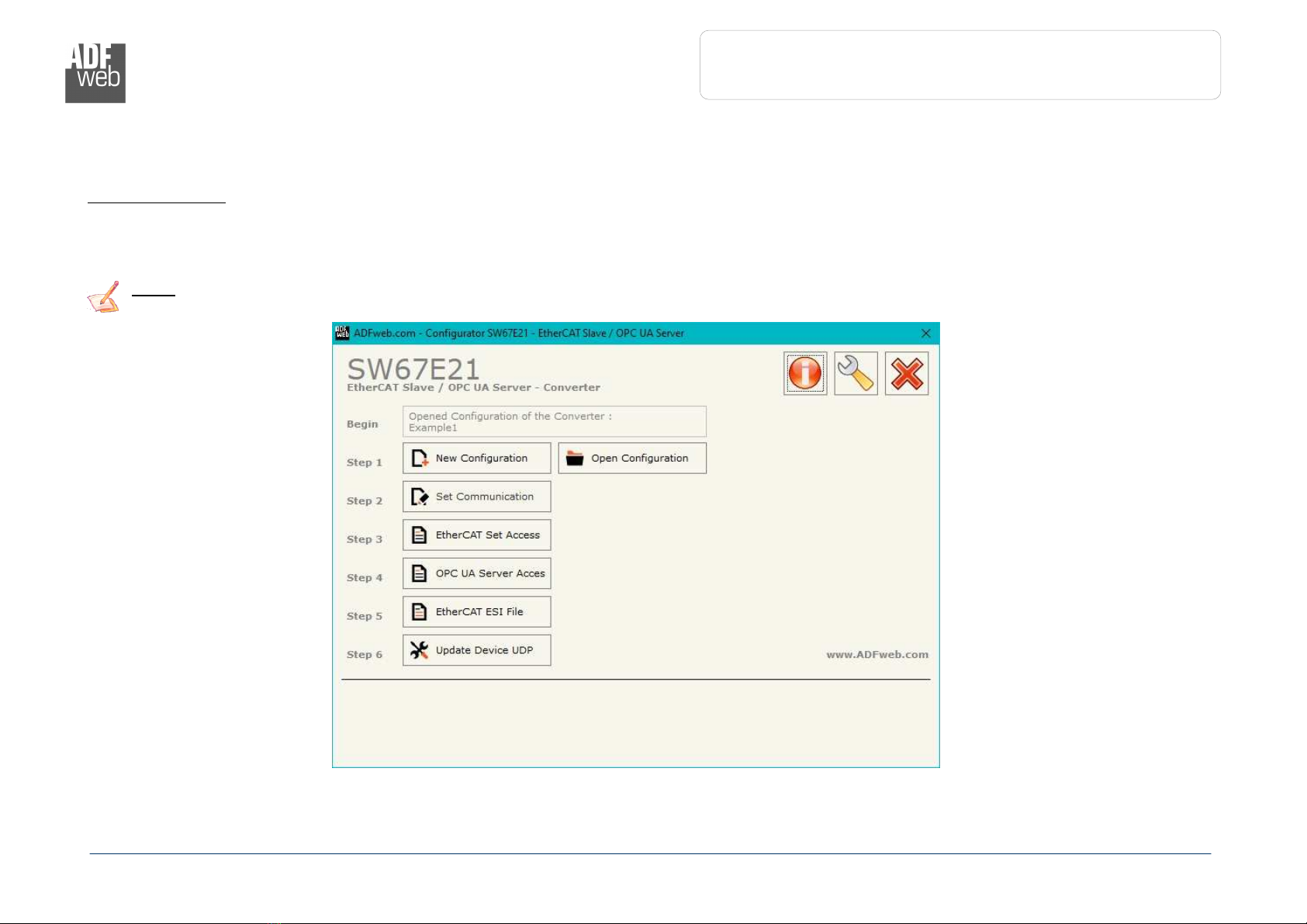1307x924 pixels.
Task: Click the 'Step 6' label
Action: point(365,655)
